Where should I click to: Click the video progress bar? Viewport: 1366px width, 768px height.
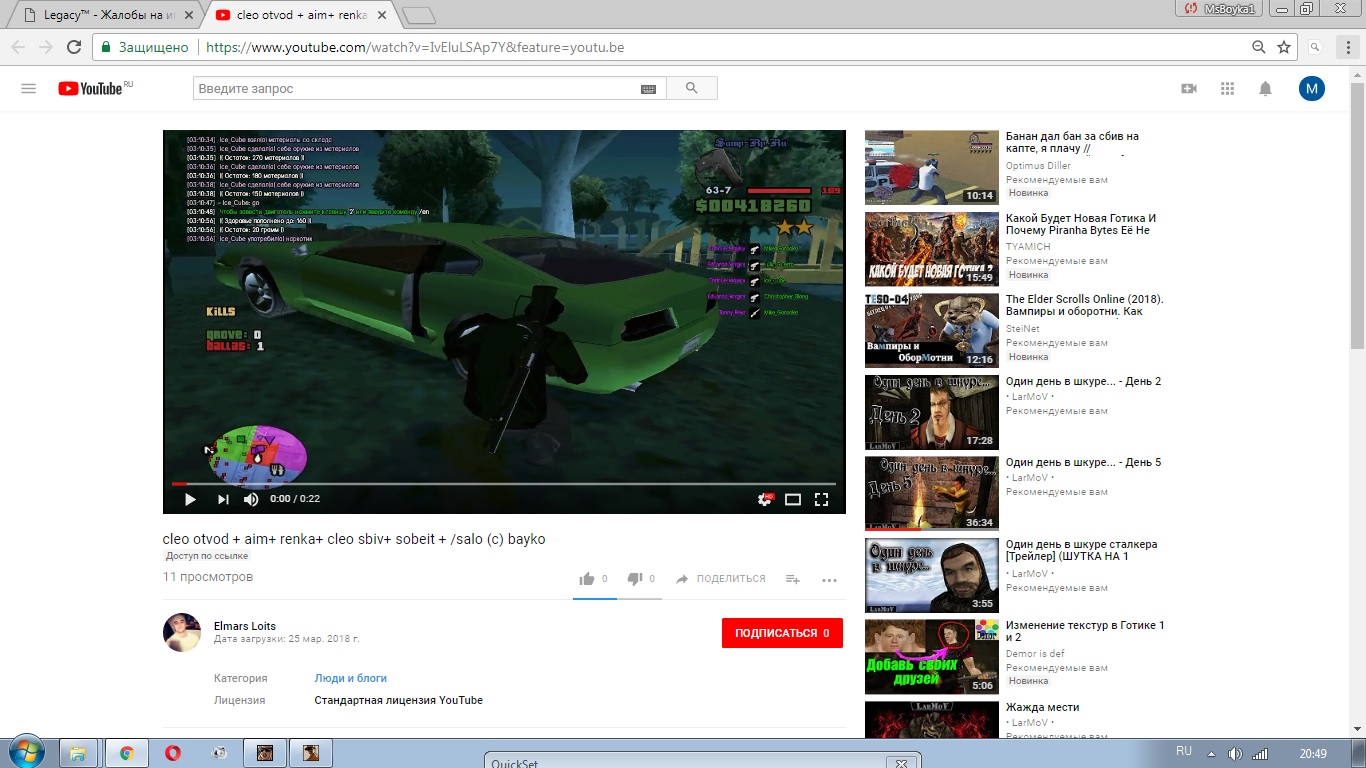[504, 484]
